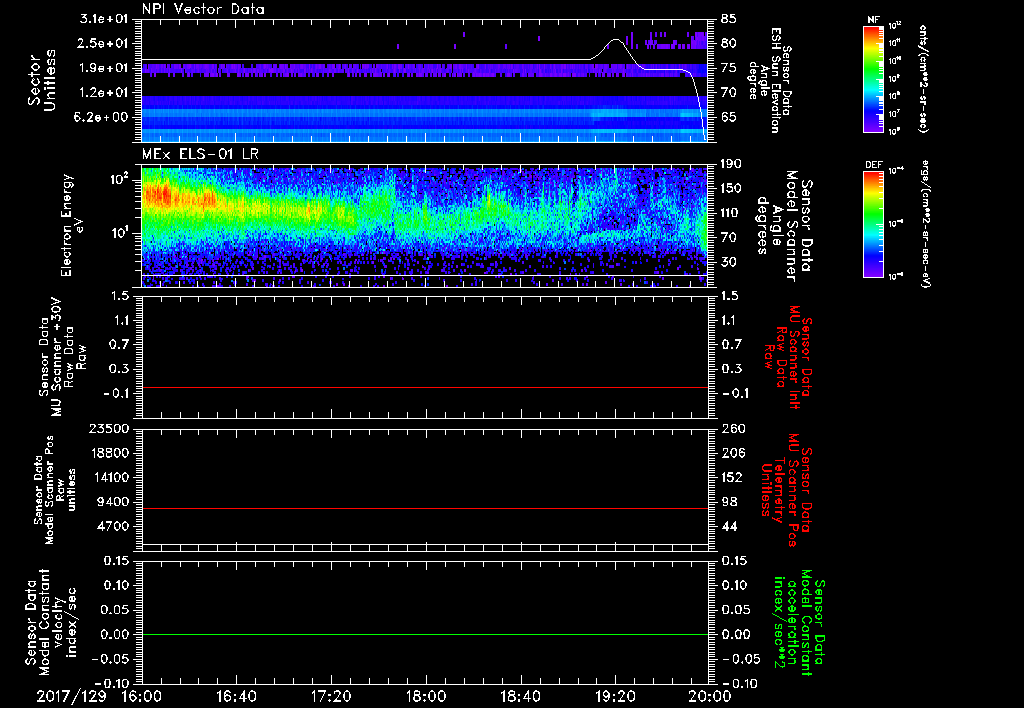Click the "98" telemetry tick label
1024x708 pixels.
pos(729,502)
